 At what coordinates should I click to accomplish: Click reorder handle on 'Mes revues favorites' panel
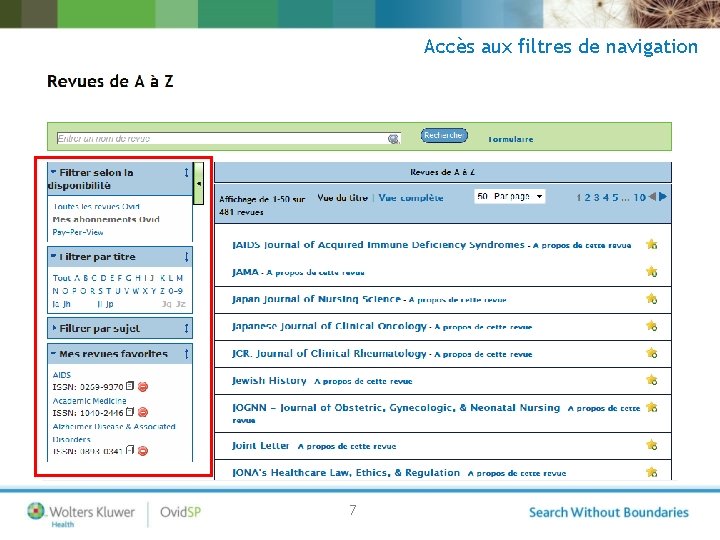click(186, 354)
